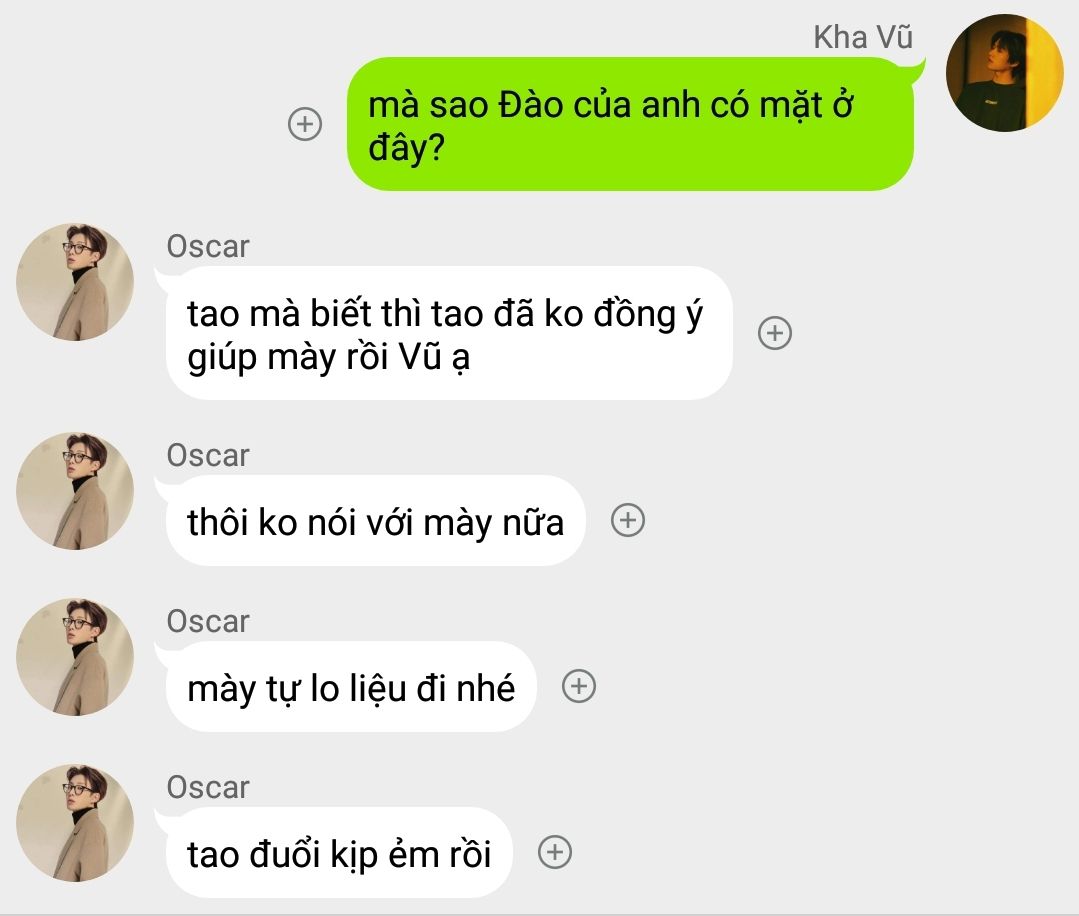Open Oscar's avatar beside 'thôi ko nói' message
Viewport: 1079px width, 916px height.
(x=75, y=491)
